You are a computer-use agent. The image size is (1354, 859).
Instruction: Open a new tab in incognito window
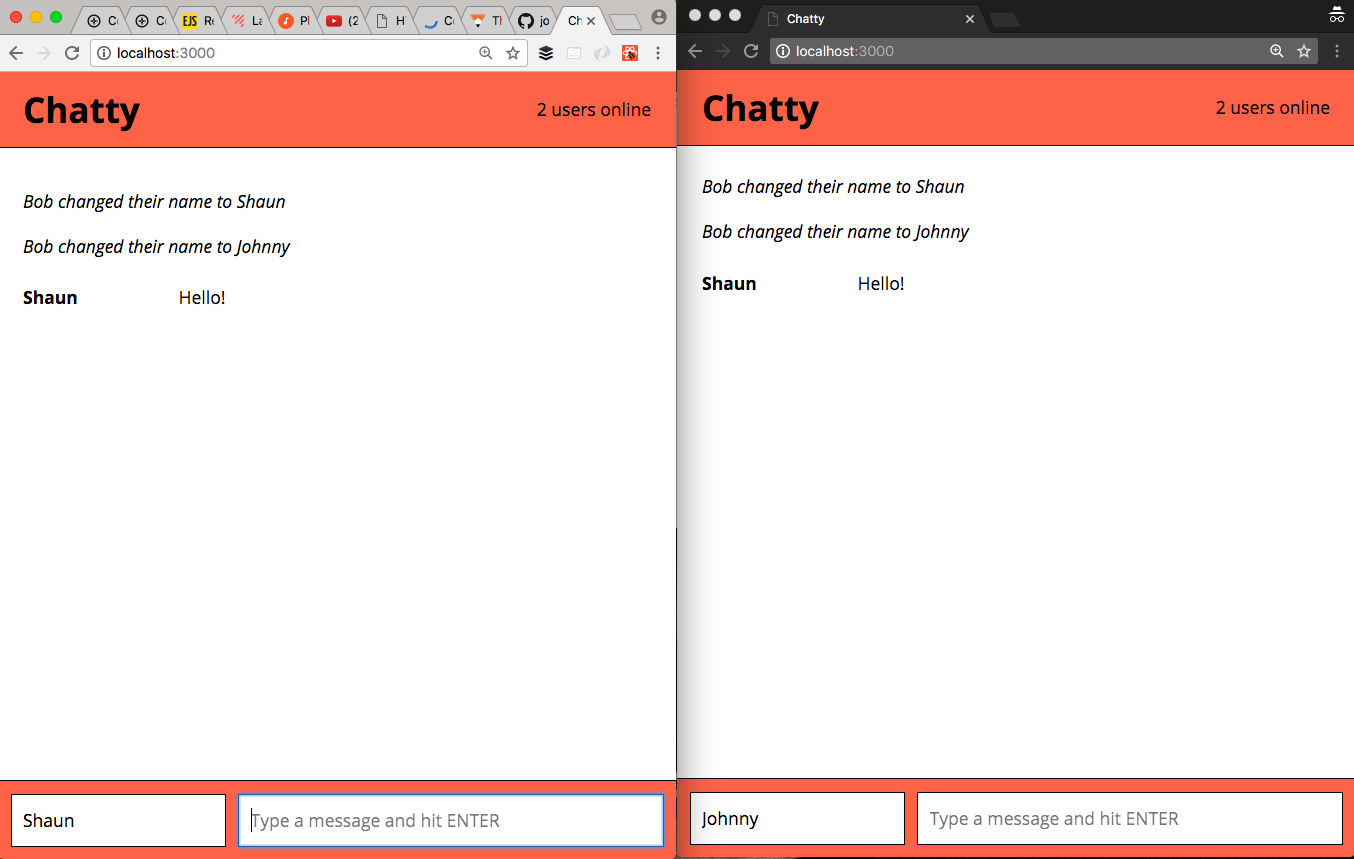click(x=1004, y=20)
